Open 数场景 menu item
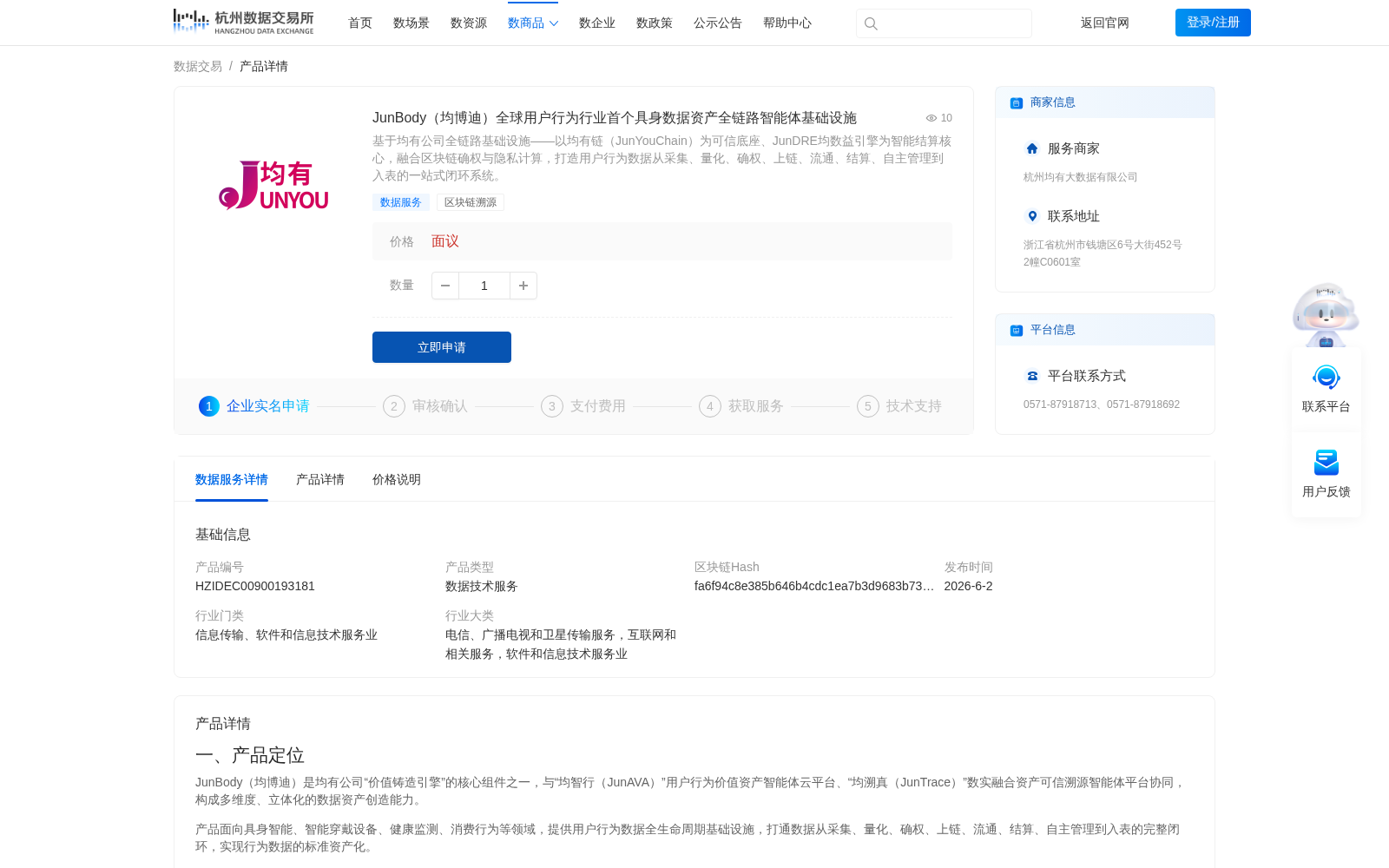The width and height of the screenshot is (1389, 868). coord(411,23)
